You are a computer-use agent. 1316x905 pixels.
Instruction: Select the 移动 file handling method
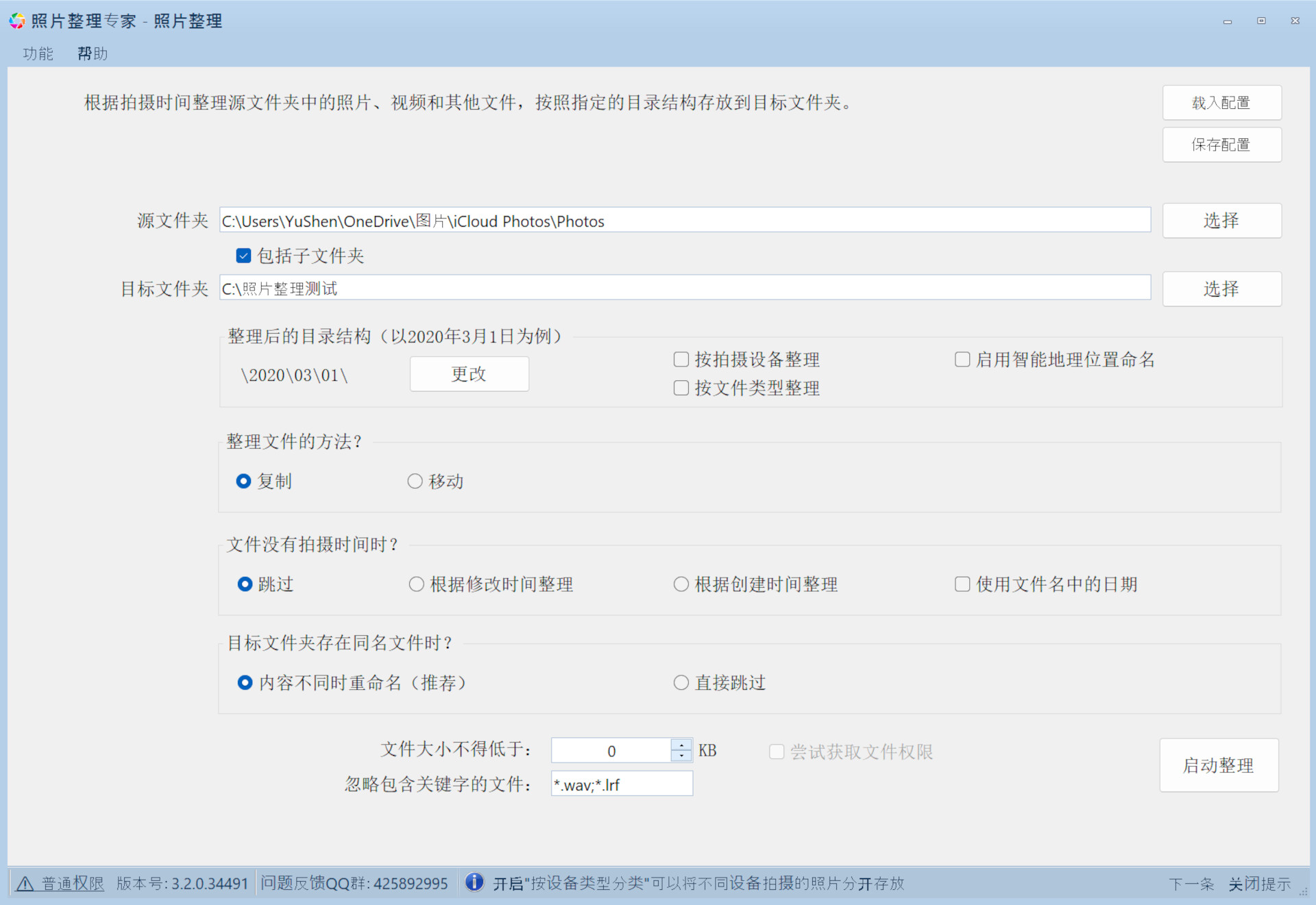tap(415, 481)
